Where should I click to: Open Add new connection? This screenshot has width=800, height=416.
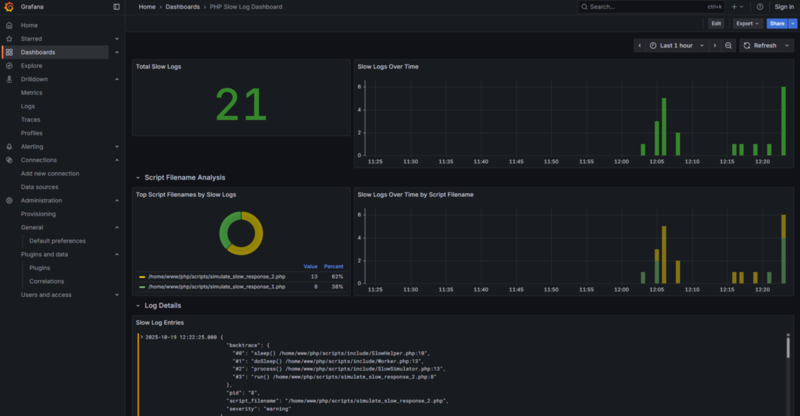pyautogui.click(x=50, y=174)
